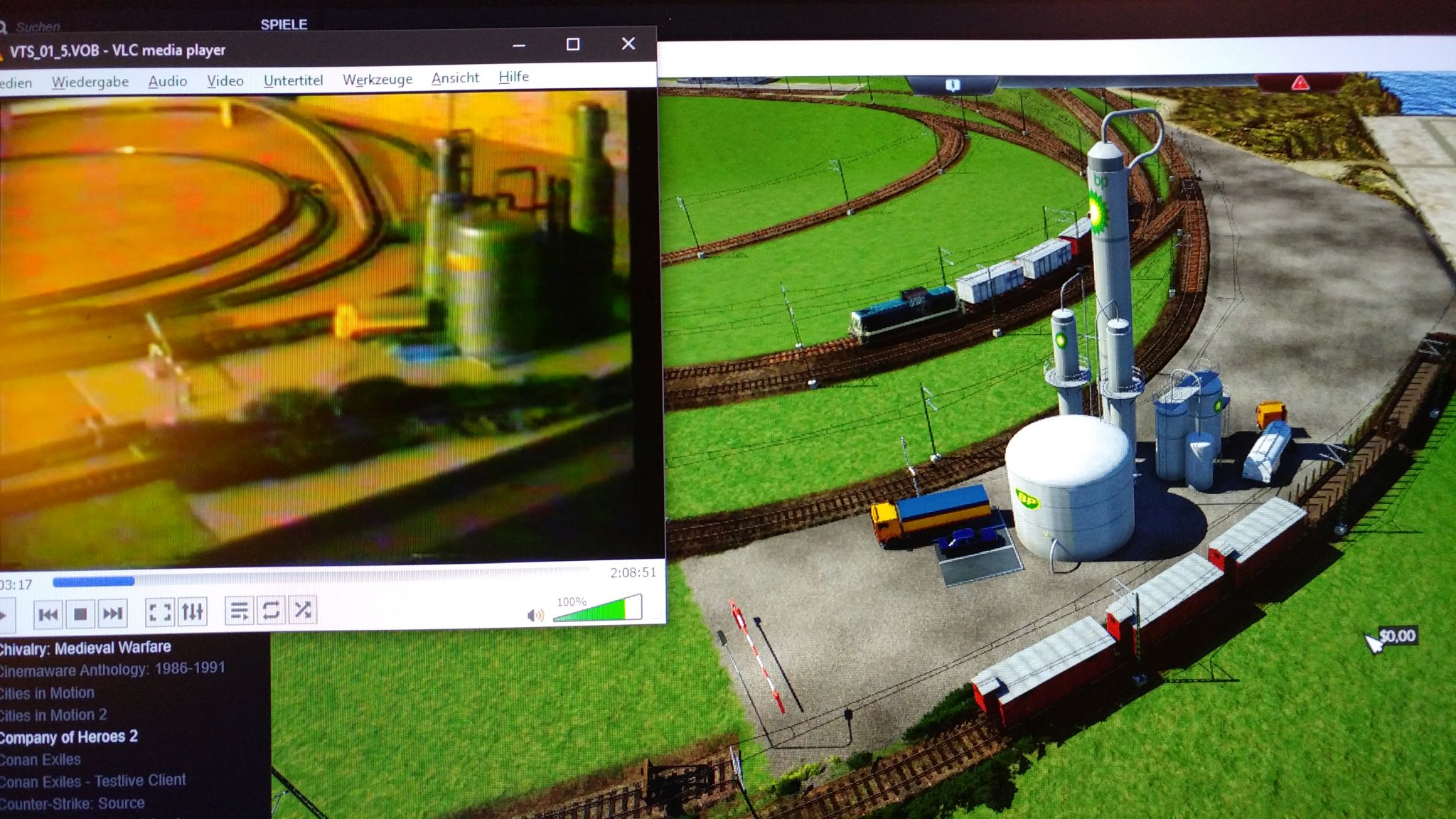
Task: Adjust the VLC volume slider
Action: 597,609
